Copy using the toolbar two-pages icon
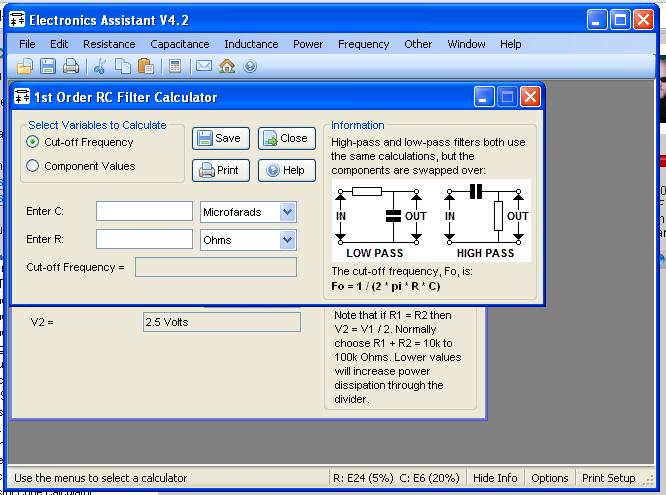The image size is (666, 495). (123, 66)
